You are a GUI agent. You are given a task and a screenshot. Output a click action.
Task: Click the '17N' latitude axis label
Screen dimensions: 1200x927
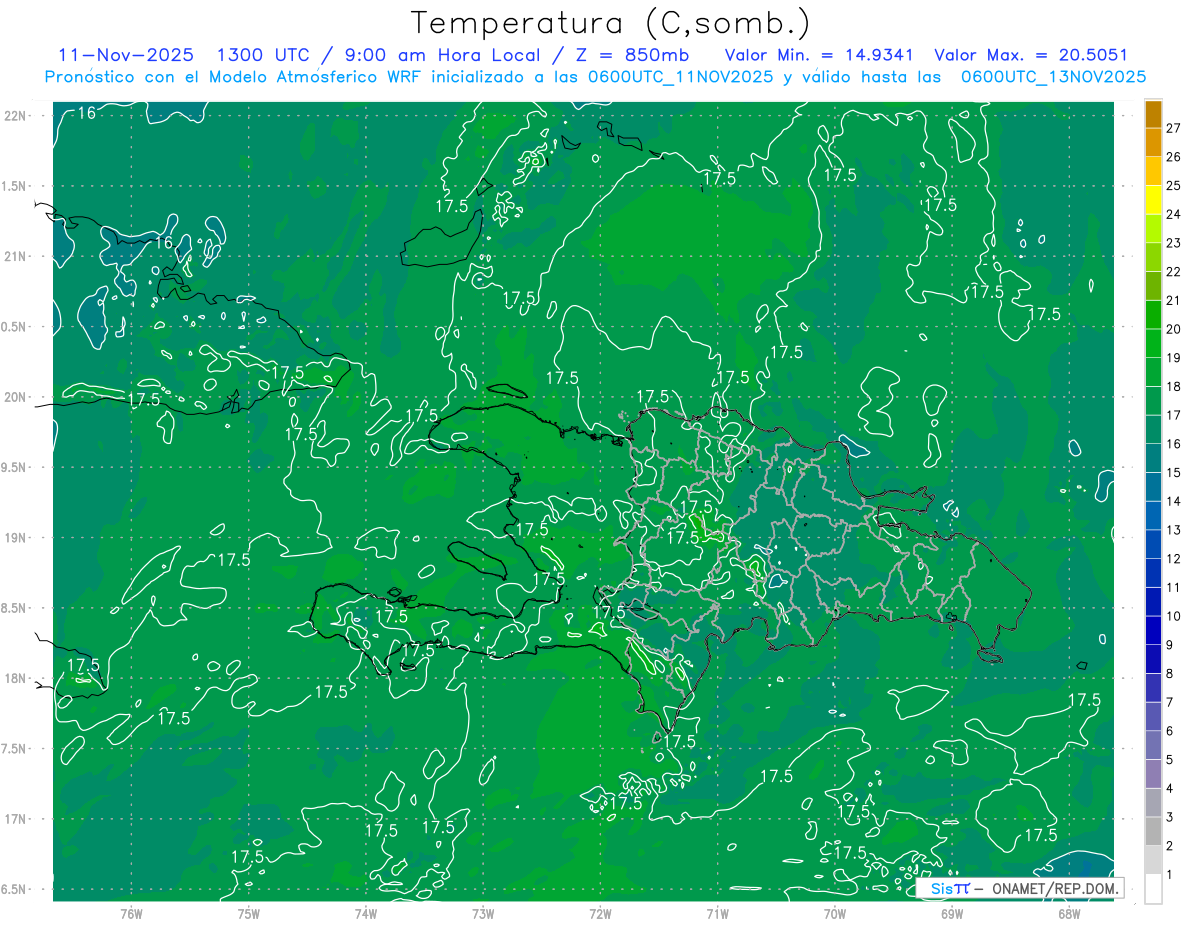point(15,819)
